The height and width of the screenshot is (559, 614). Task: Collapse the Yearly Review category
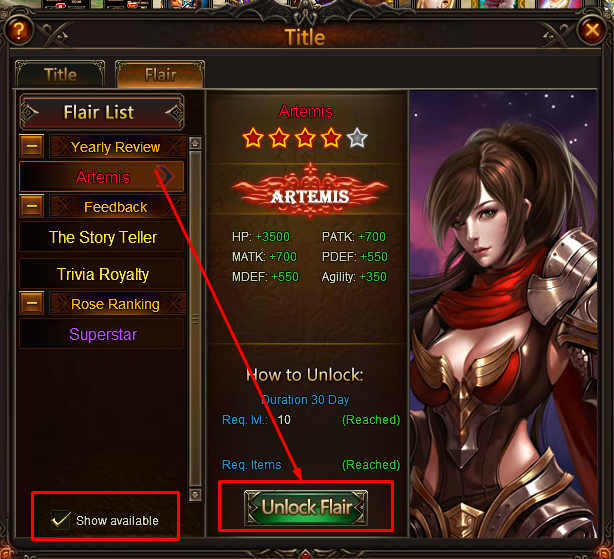[32, 146]
